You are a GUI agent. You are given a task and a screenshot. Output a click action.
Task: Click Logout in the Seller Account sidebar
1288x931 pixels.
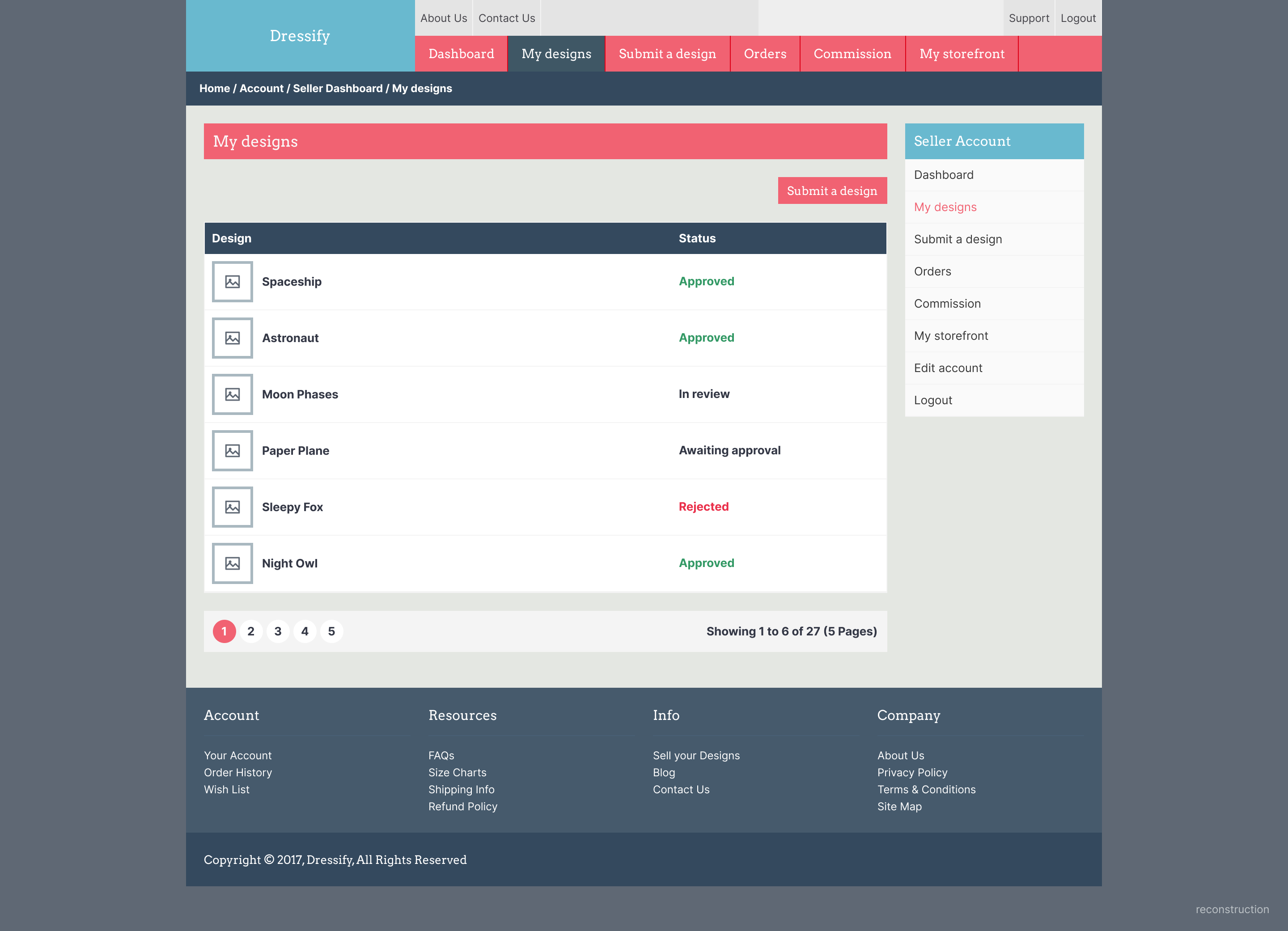tap(994, 400)
